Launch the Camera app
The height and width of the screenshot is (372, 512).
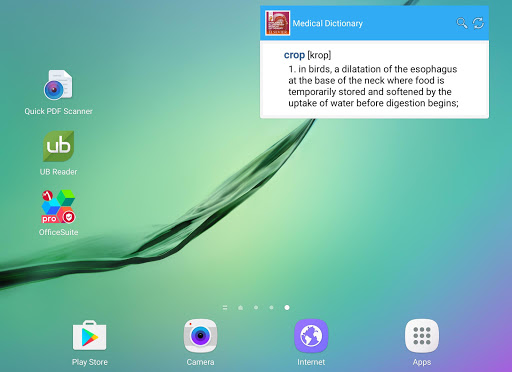click(x=200, y=336)
